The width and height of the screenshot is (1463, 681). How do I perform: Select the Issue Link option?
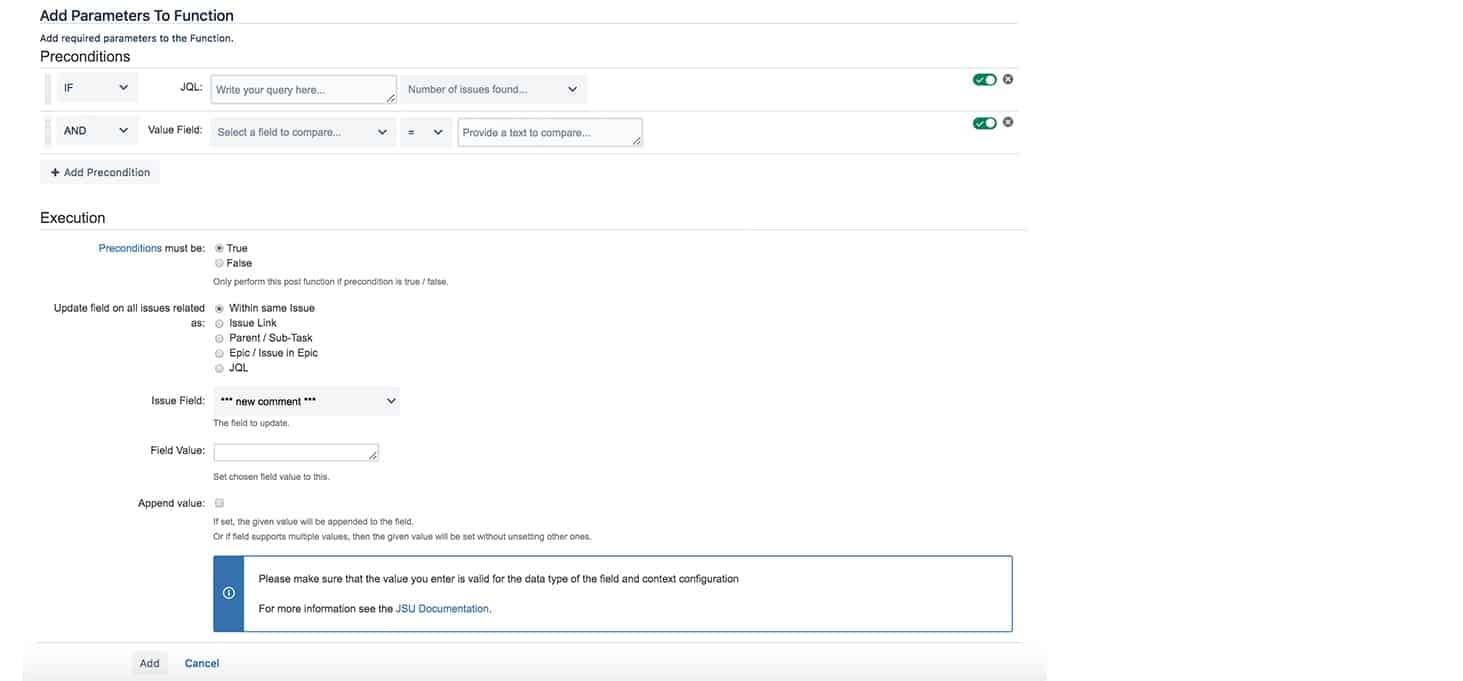click(219, 322)
